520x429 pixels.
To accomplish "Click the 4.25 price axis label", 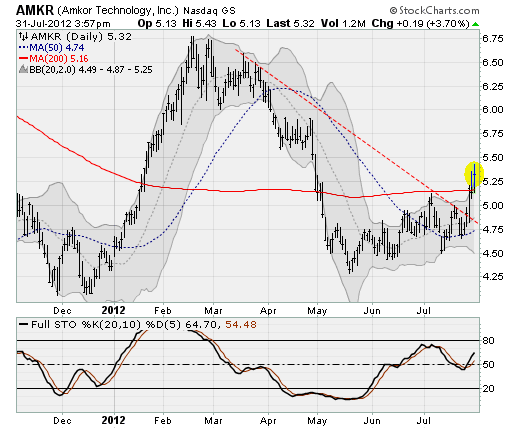I will [x=493, y=277].
